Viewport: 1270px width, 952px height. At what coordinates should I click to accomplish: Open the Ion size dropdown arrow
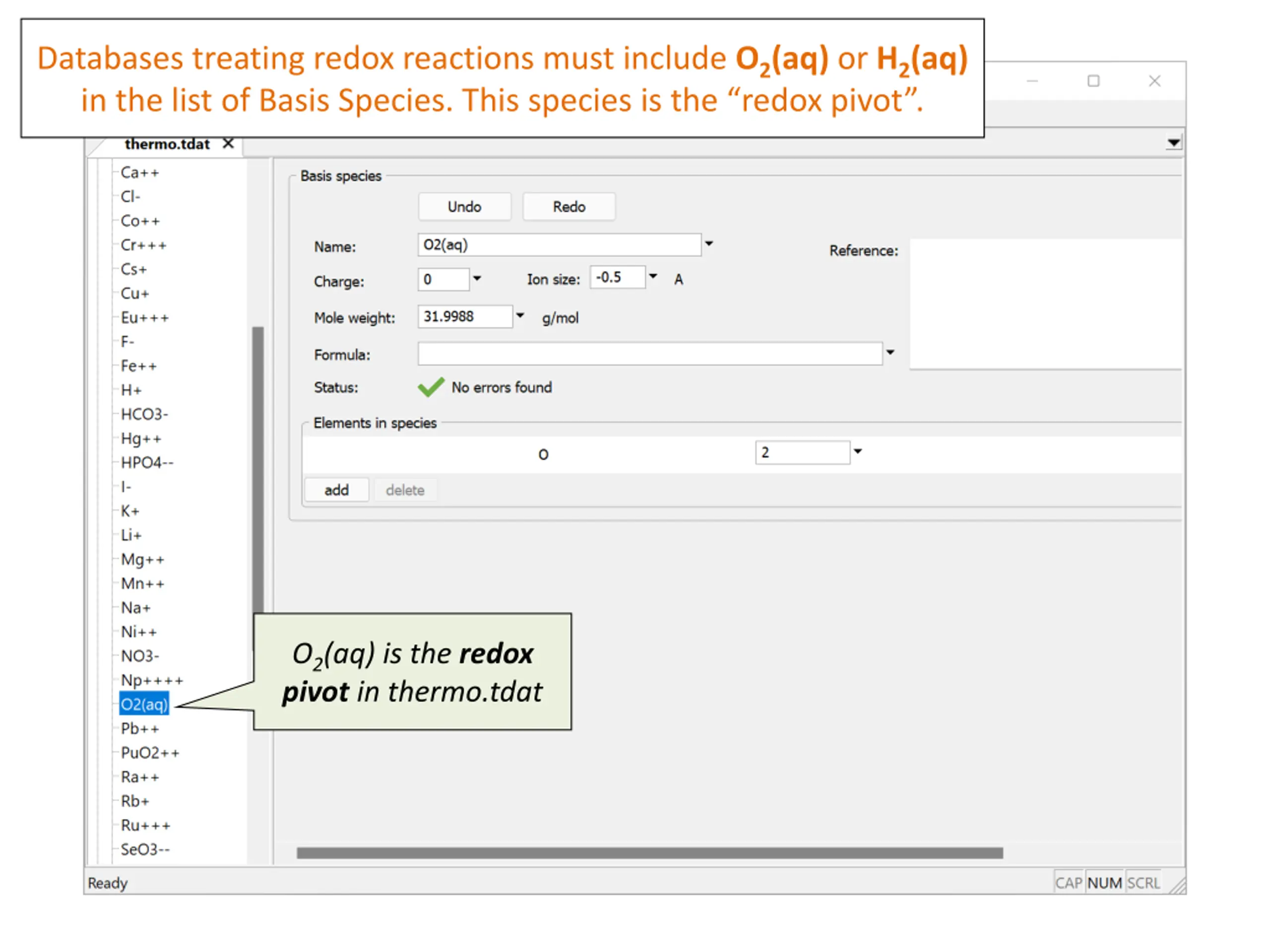click(x=653, y=277)
